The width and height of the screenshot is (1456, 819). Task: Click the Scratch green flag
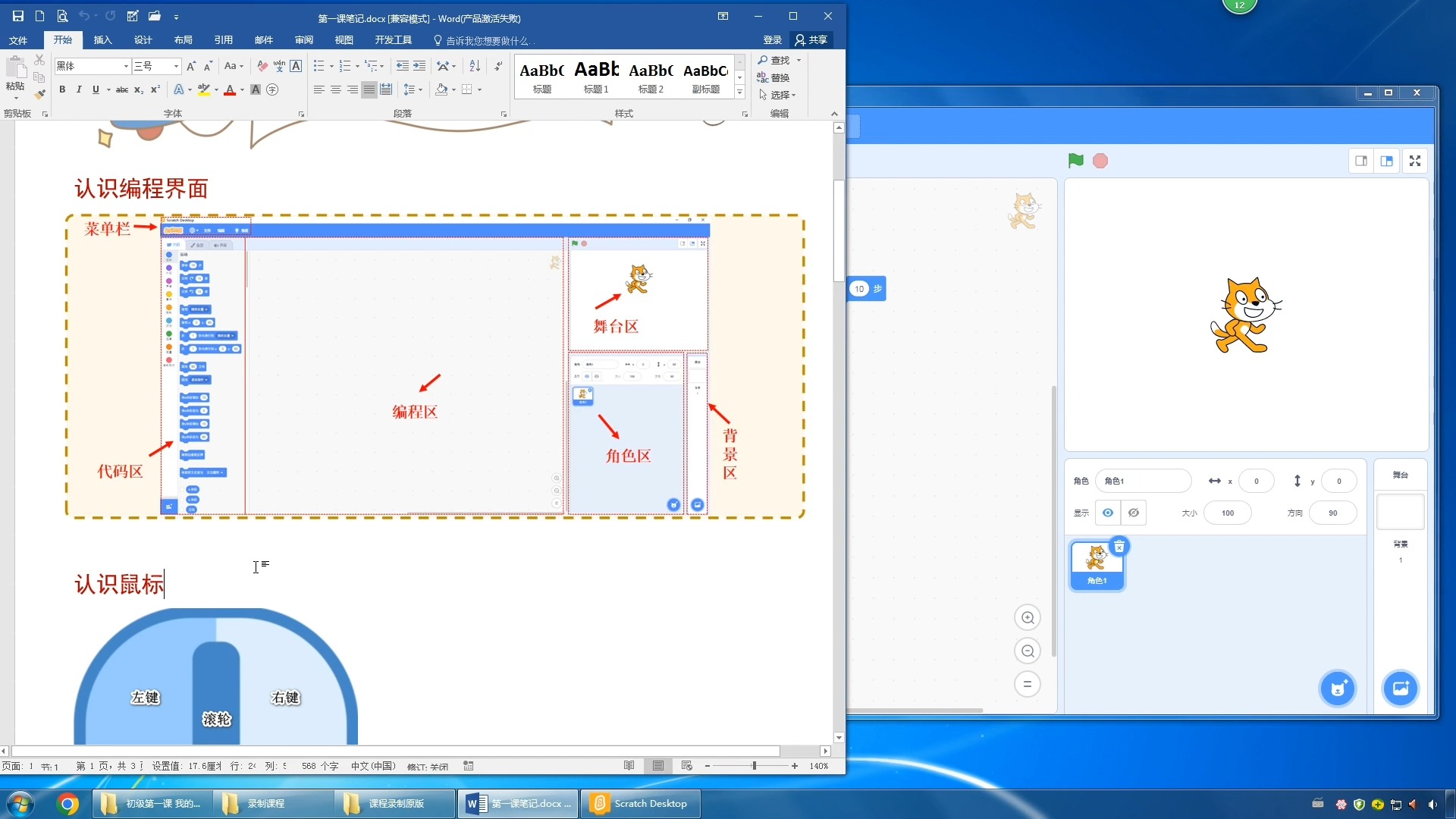[x=1075, y=161]
